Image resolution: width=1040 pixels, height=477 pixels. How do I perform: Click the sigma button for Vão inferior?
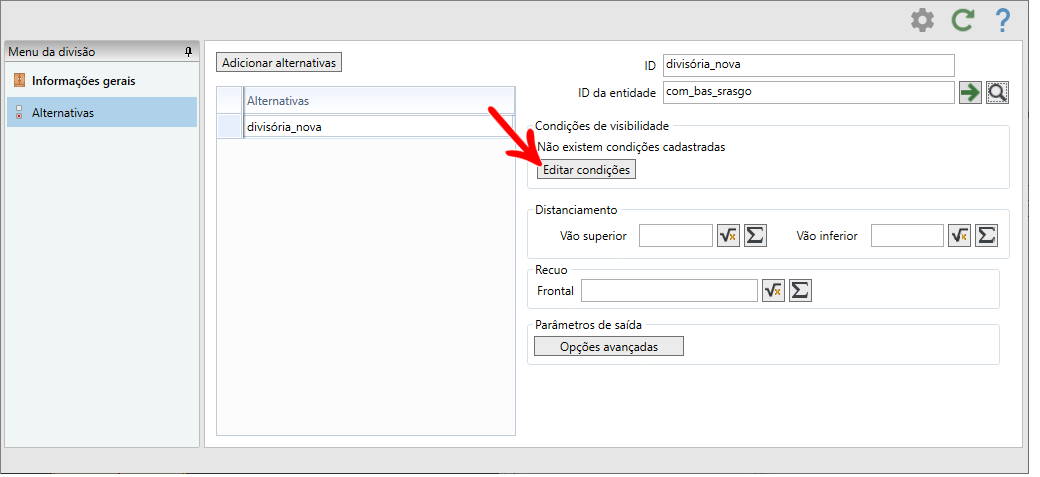click(x=986, y=236)
